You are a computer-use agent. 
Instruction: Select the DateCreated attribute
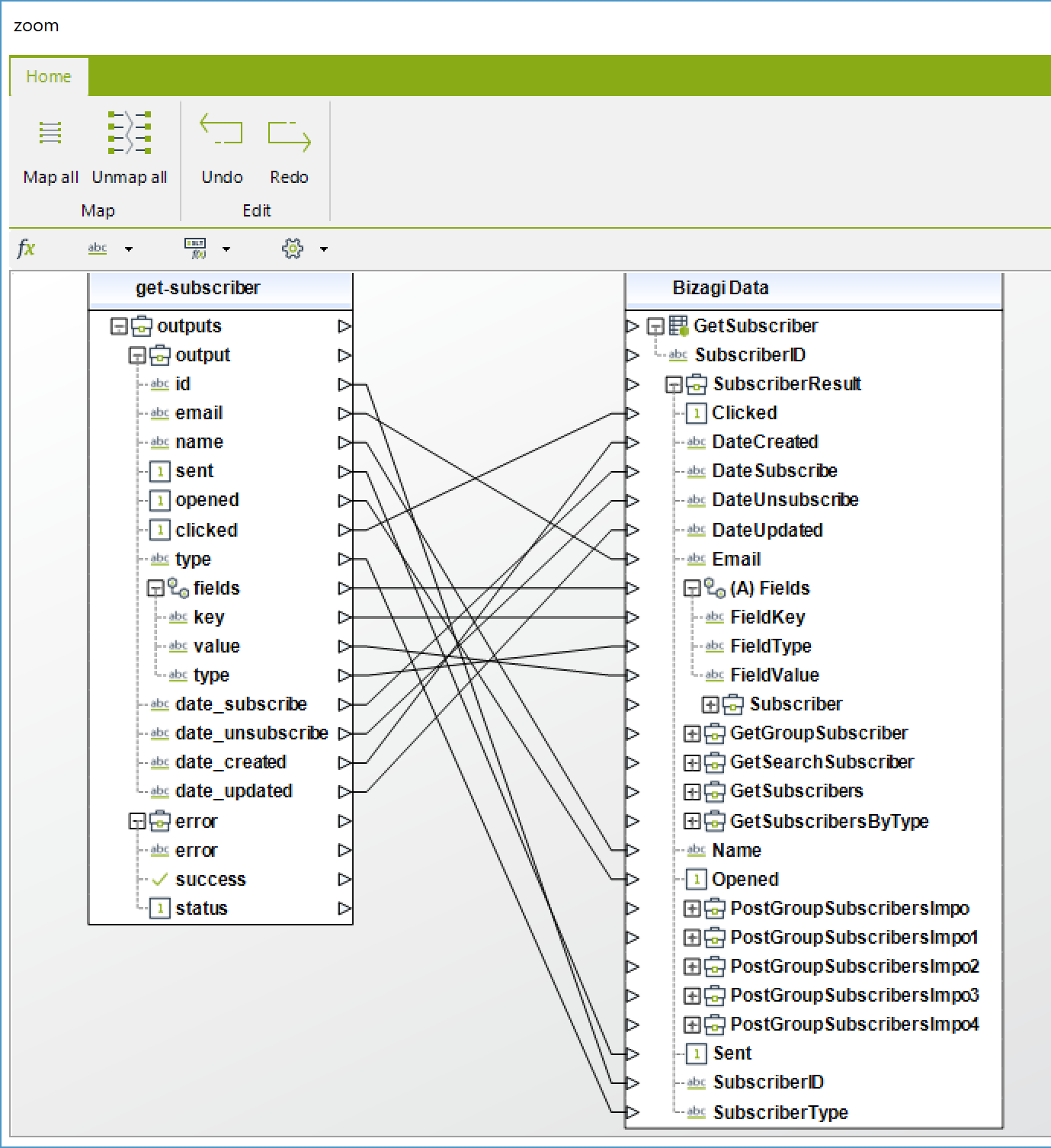pyautogui.click(x=765, y=442)
